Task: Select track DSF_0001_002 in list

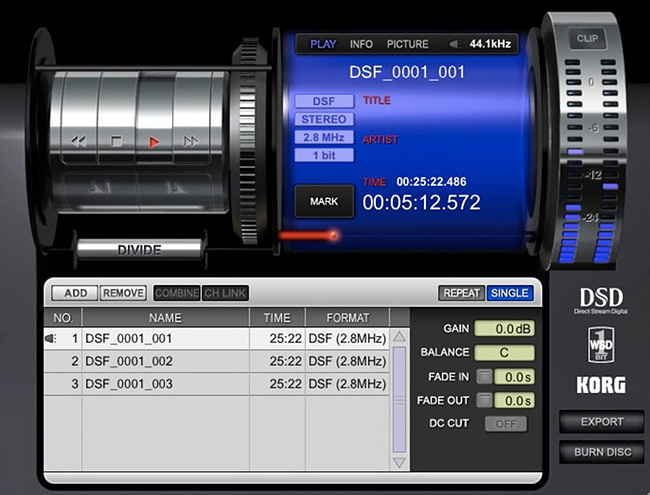Action: (216, 361)
